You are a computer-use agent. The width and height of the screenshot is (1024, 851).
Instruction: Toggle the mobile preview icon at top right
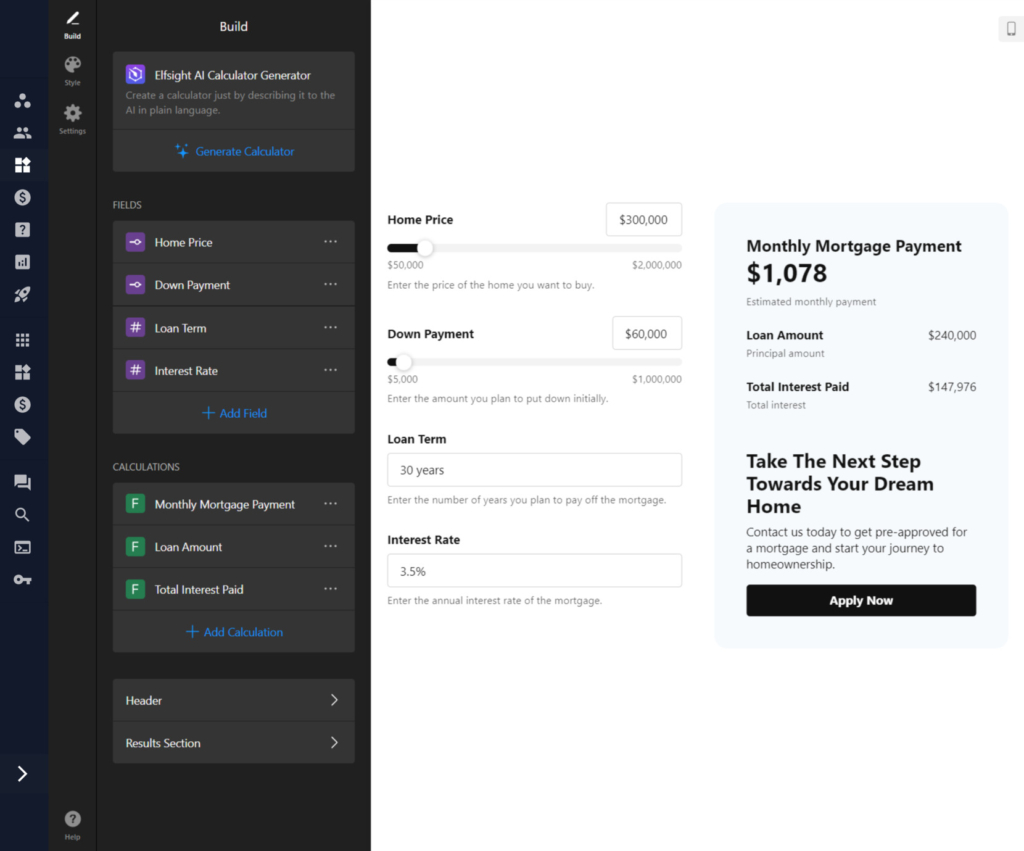coord(1009,28)
